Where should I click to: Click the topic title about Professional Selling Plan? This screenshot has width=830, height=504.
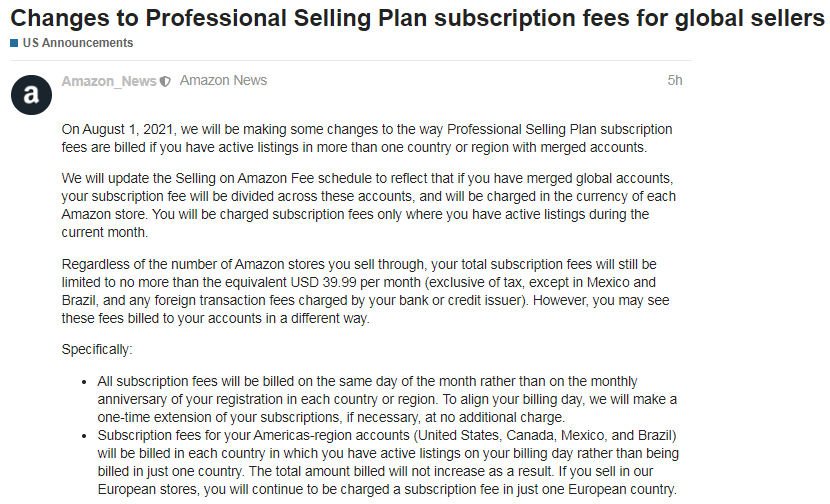point(417,18)
